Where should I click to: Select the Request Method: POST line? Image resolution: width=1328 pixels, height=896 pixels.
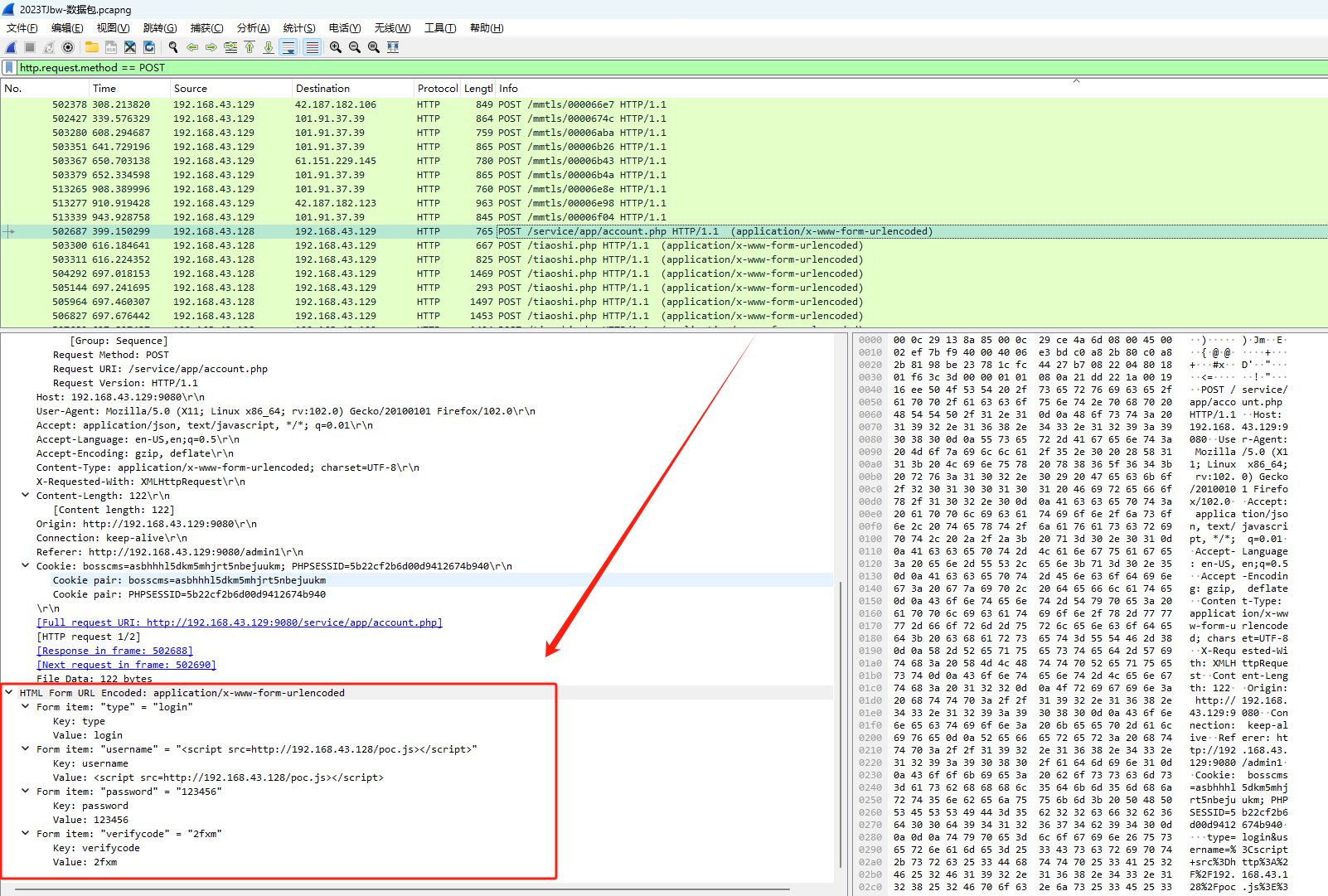coord(111,355)
